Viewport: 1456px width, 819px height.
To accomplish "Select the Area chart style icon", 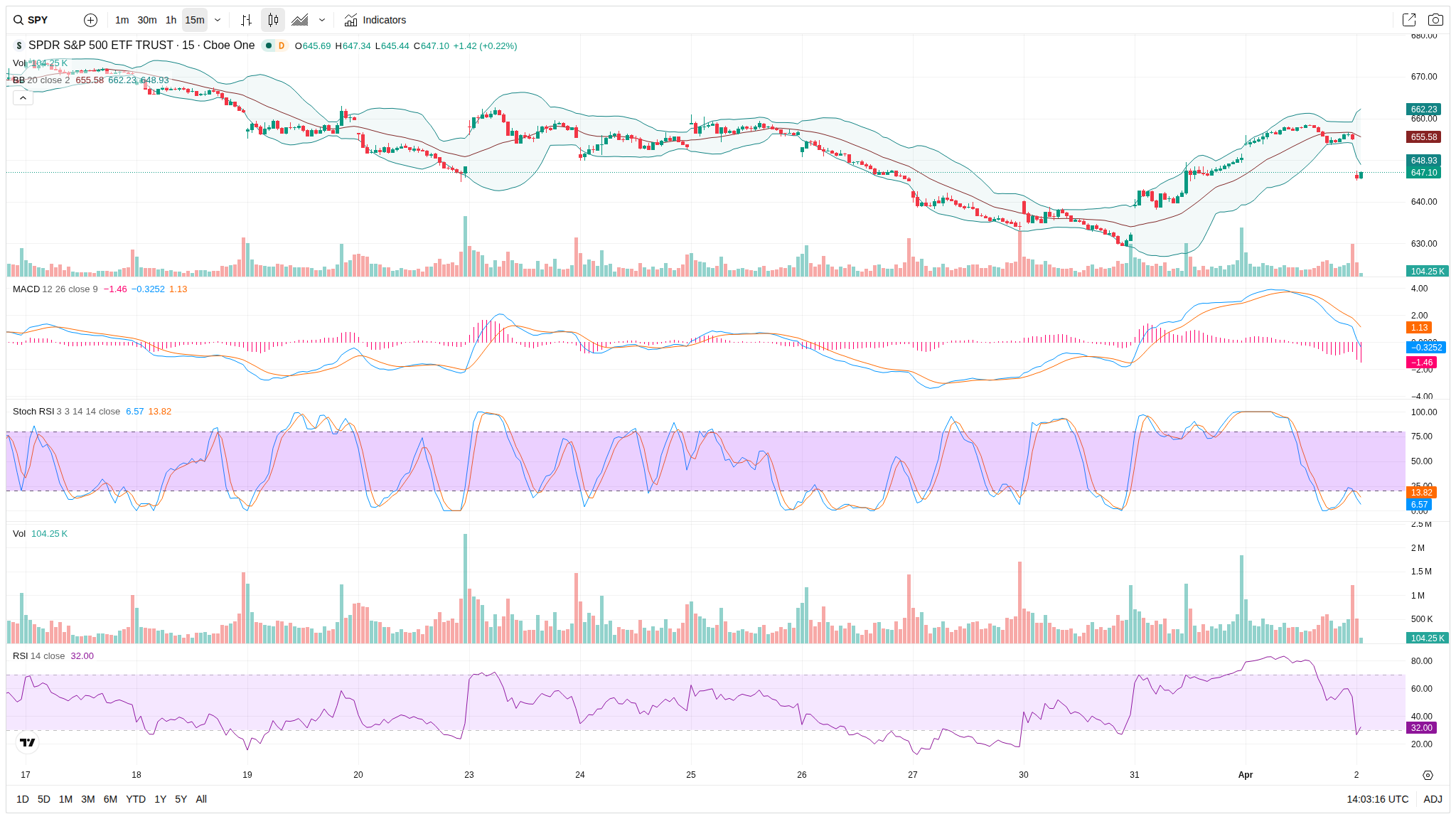I will pyautogui.click(x=300, y=20).
